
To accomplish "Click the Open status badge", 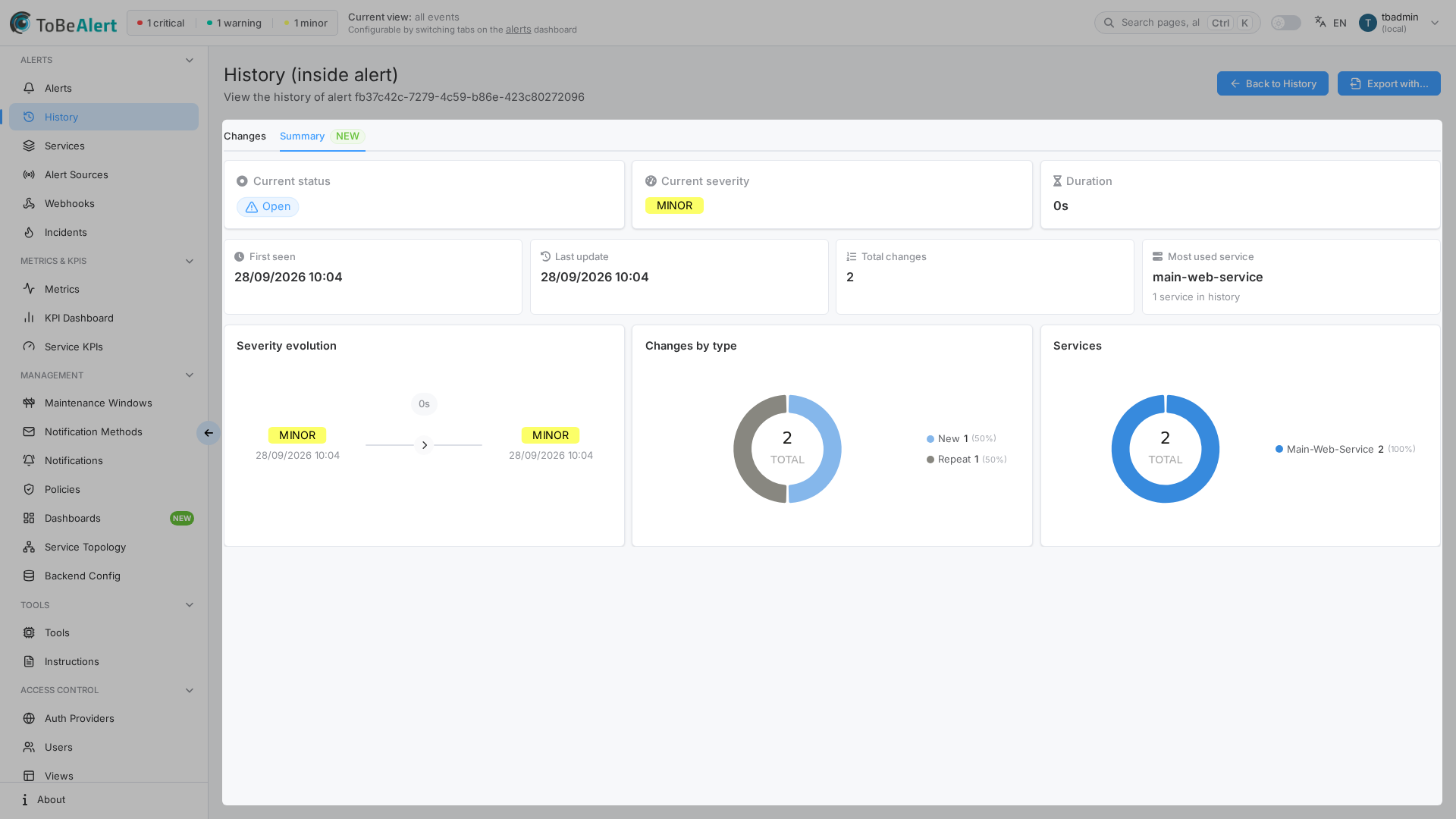I will click(268, 206).
